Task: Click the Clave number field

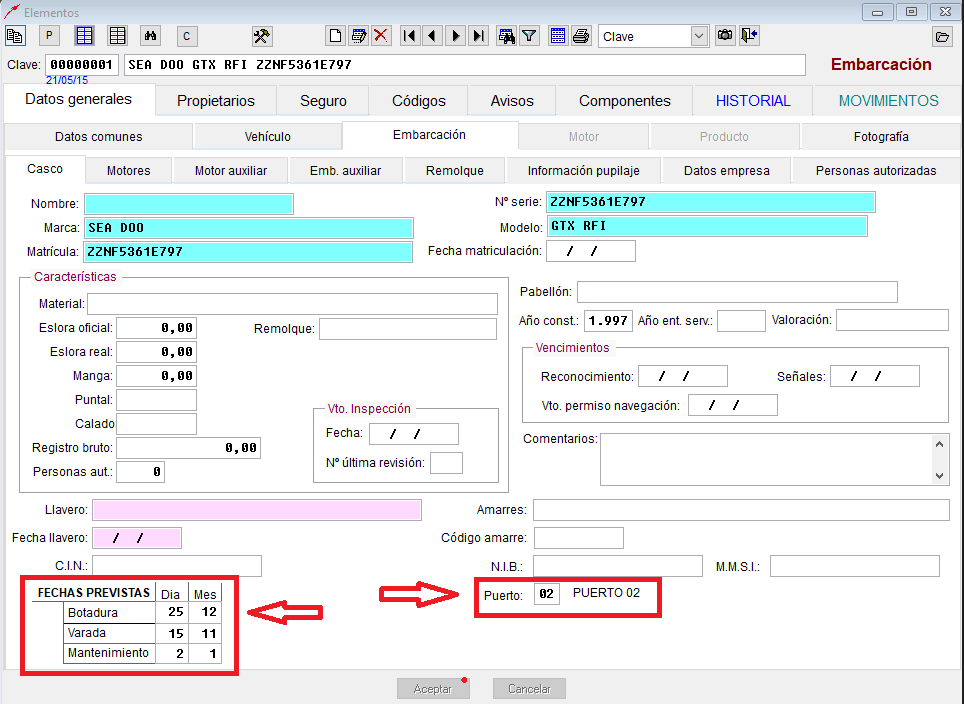Action: 82,65
